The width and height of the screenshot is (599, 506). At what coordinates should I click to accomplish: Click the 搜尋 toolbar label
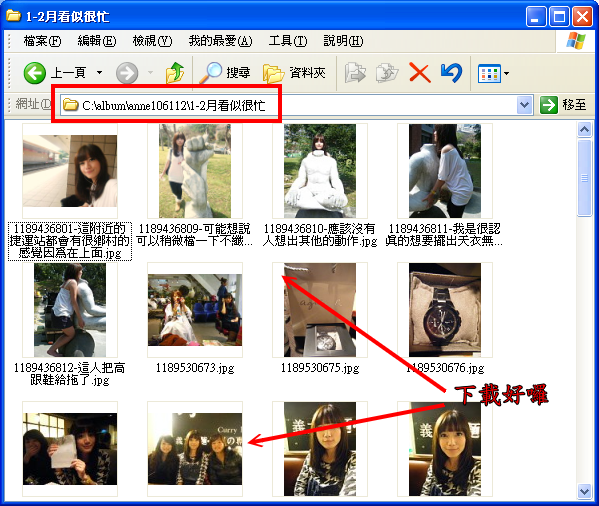[238, 73]
